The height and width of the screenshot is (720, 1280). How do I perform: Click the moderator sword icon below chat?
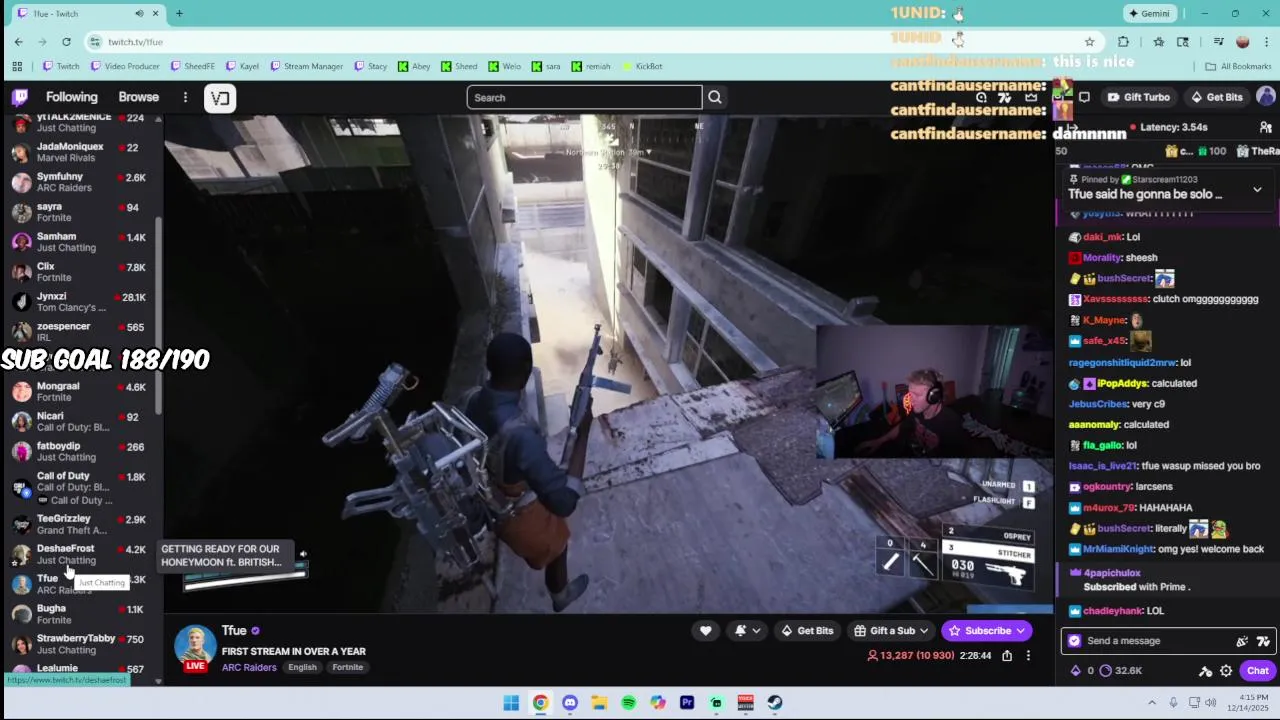pos(1205,671)
